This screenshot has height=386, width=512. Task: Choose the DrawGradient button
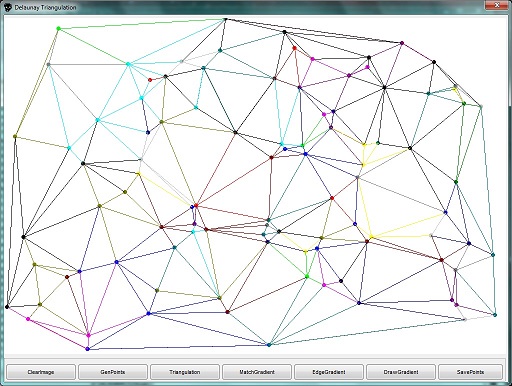click(401, 372)
